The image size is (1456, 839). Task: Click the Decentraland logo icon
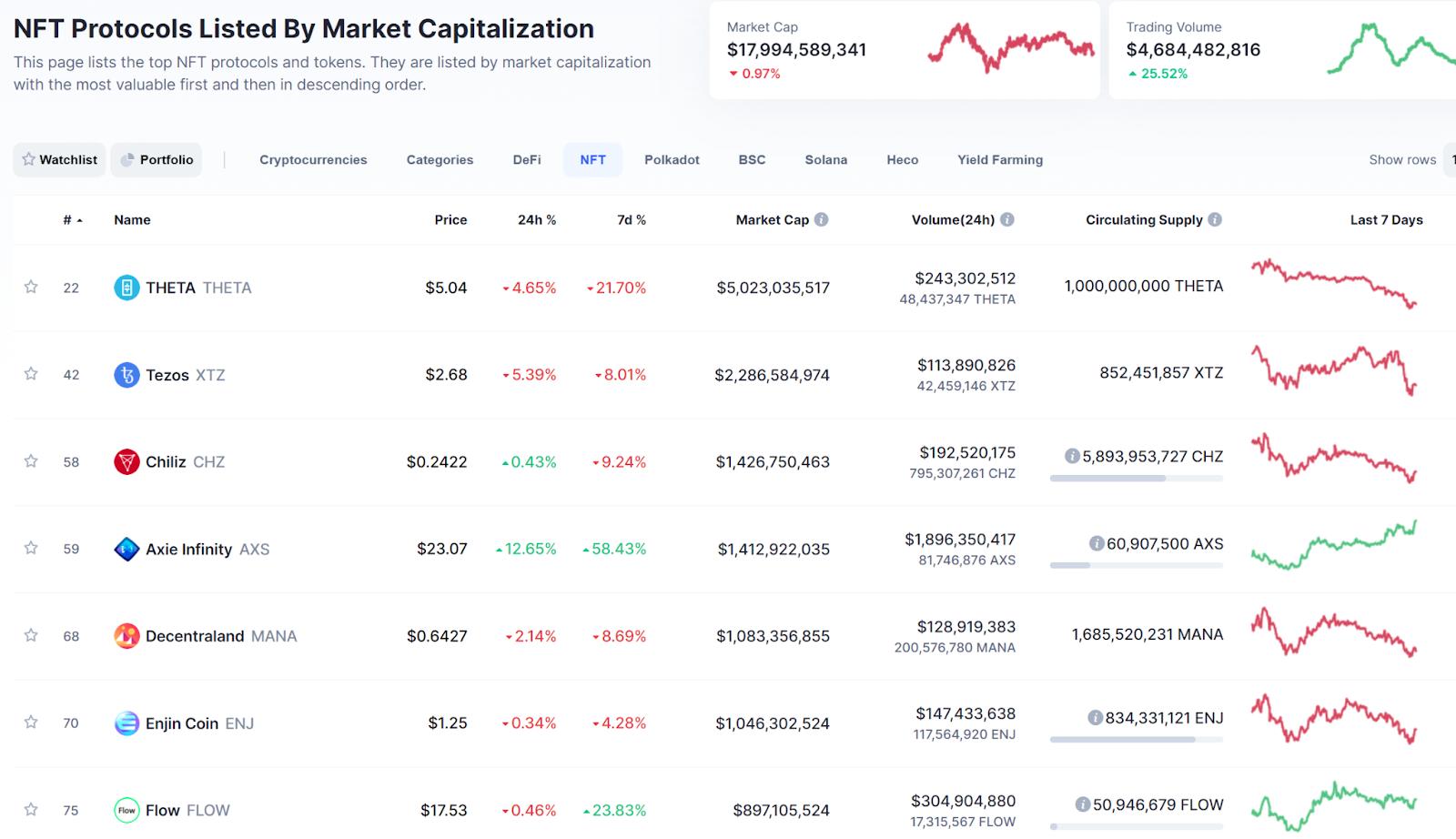tap(126, 636)
